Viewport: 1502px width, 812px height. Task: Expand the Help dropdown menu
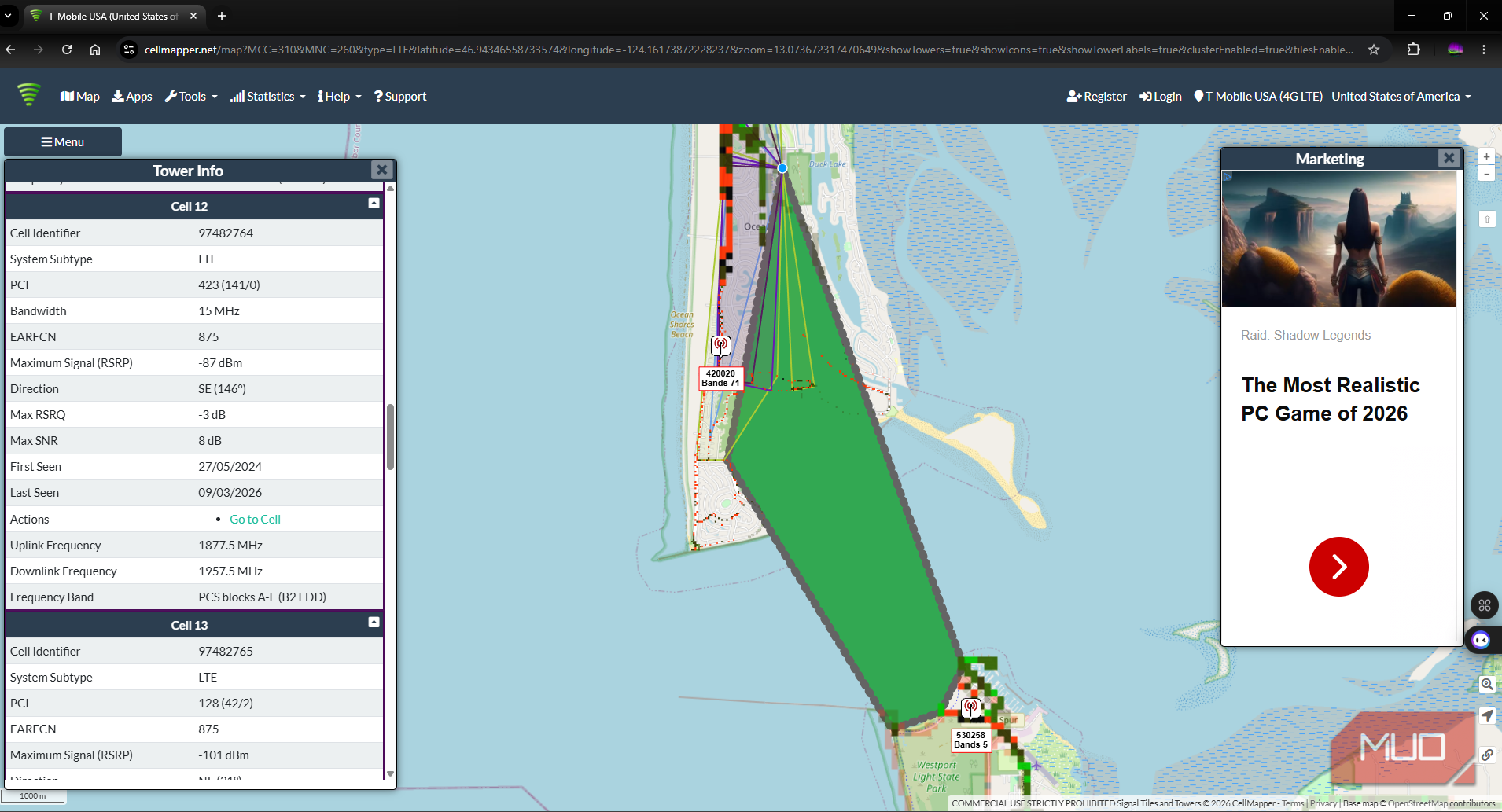[x=340, y=96]
